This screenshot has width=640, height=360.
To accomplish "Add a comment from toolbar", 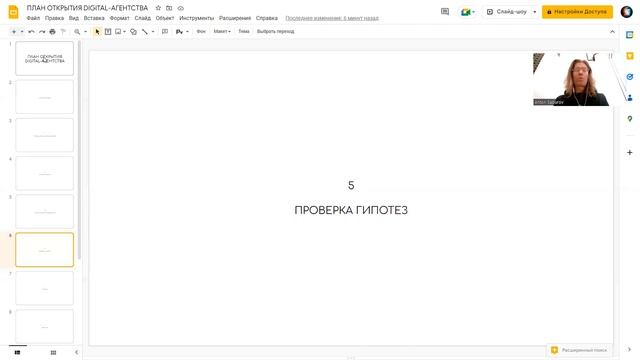I will click(x=165, y=31).
